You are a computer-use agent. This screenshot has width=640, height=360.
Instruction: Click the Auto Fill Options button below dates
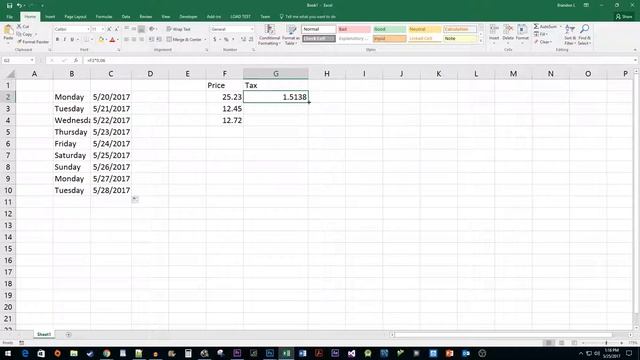(x=135, y=199)
